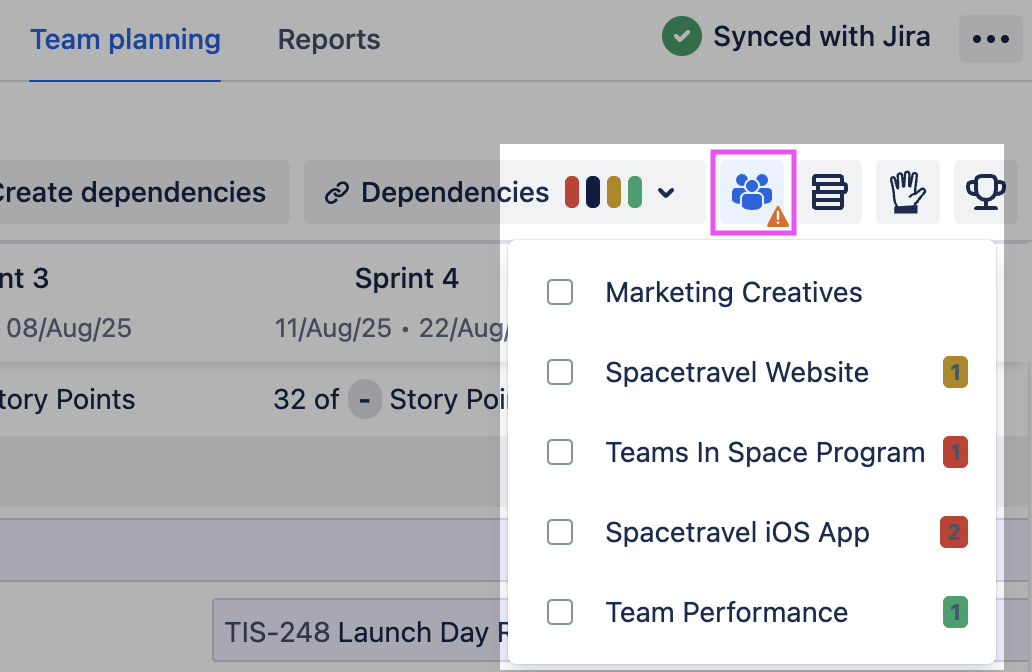Open the Reports tab
1032x672 pixels.
[329, 40]
